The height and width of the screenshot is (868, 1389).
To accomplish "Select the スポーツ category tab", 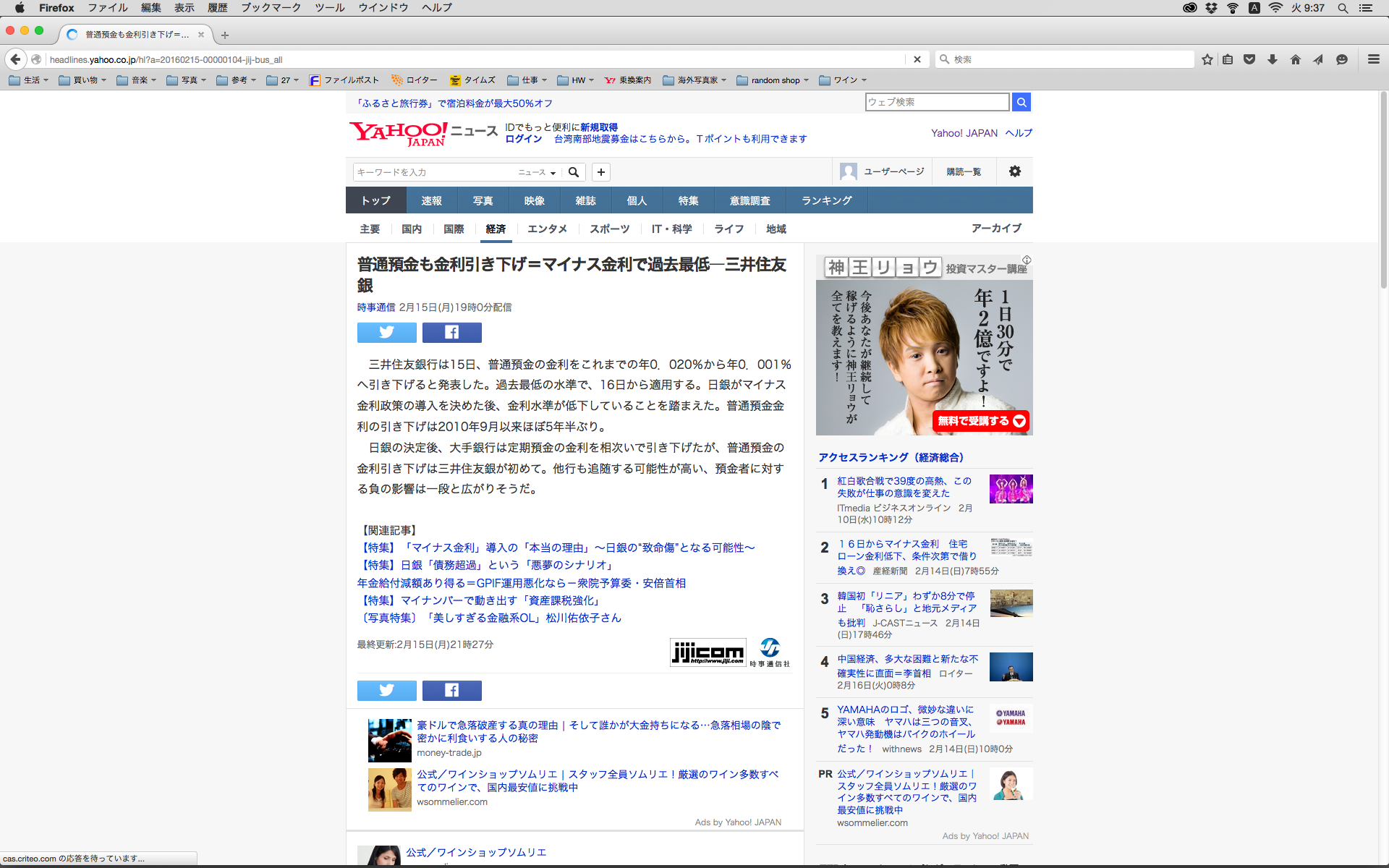I will 609,229.
